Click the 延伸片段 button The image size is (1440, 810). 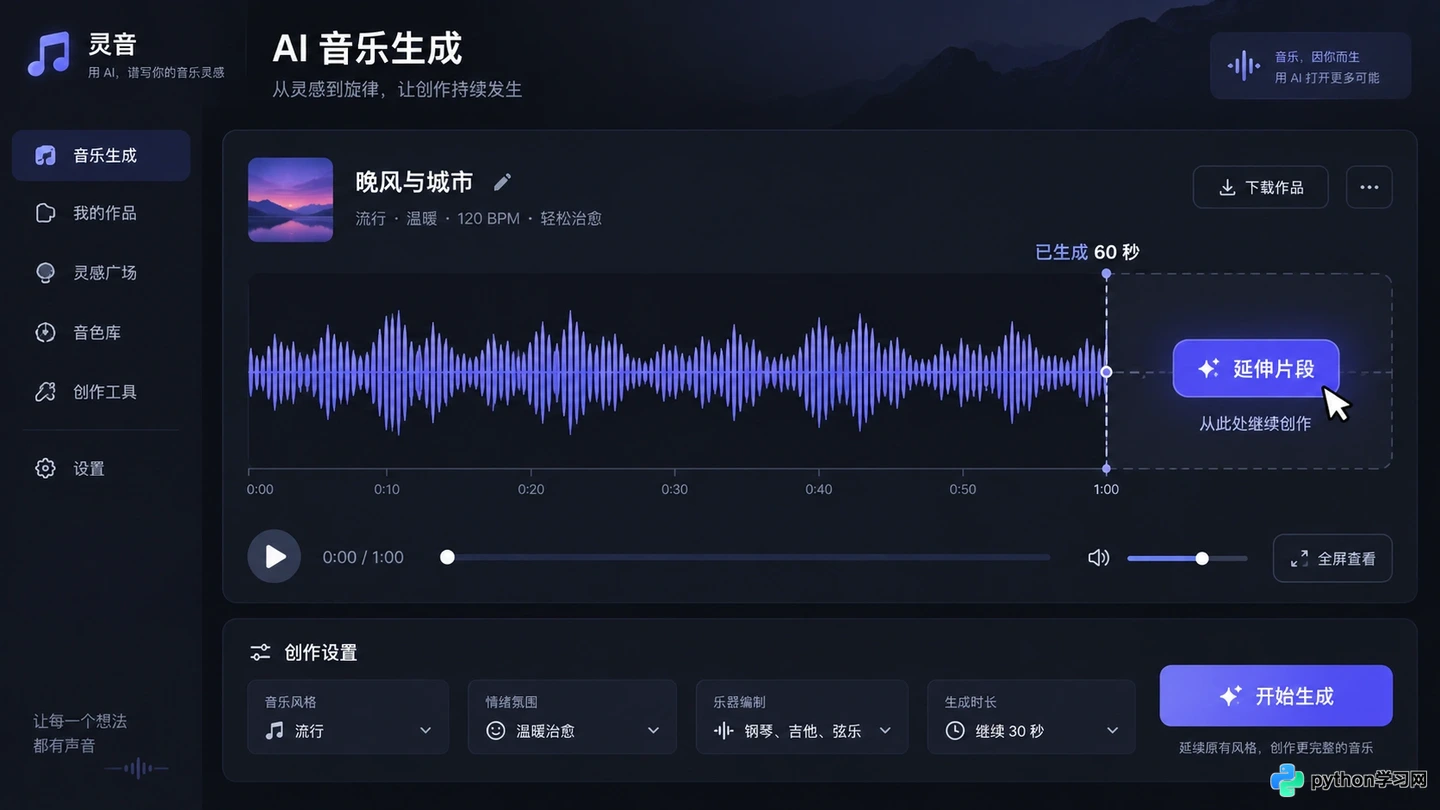click(x=1256, y=368)
